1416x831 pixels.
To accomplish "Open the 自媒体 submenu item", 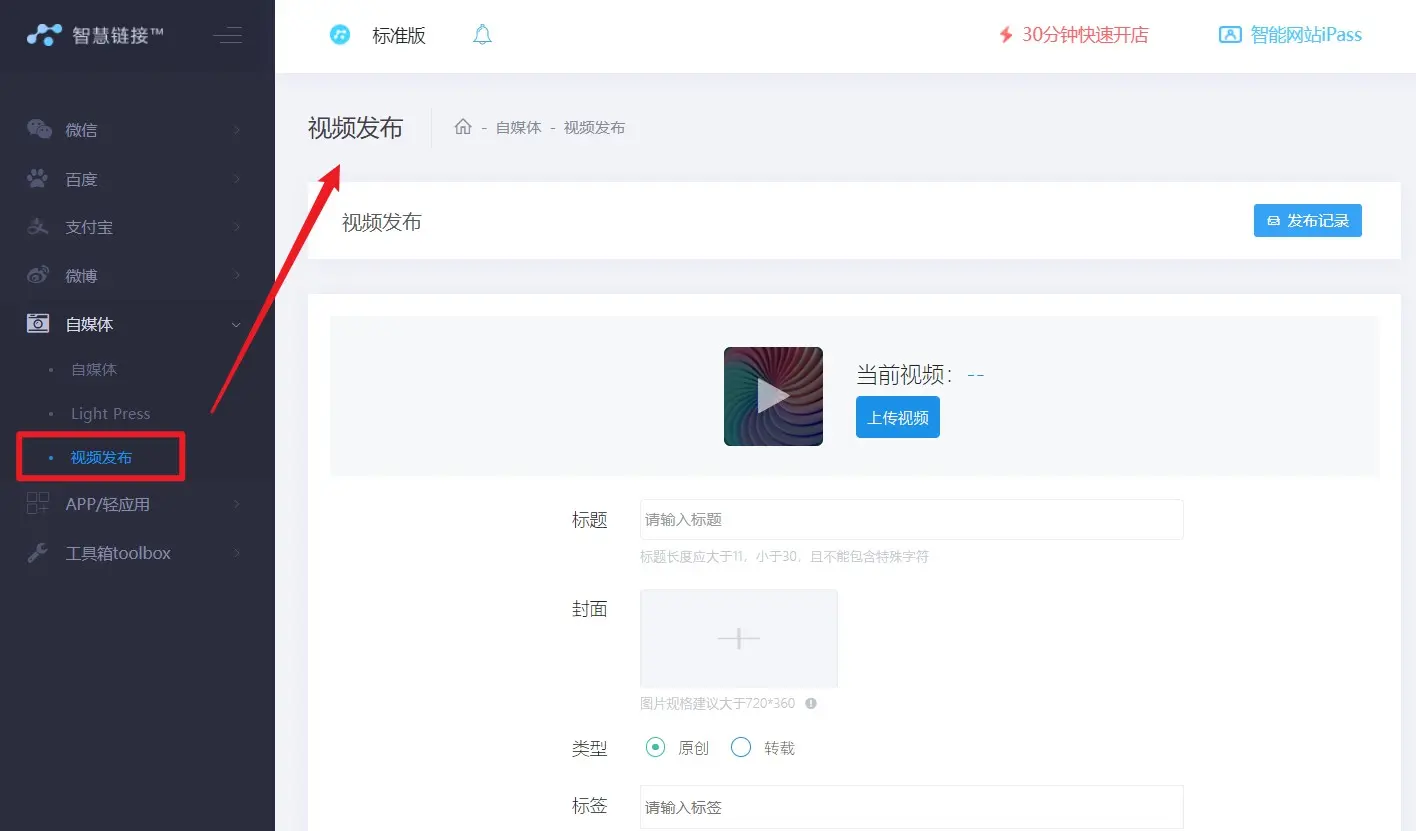I will (x=94, y=369).
